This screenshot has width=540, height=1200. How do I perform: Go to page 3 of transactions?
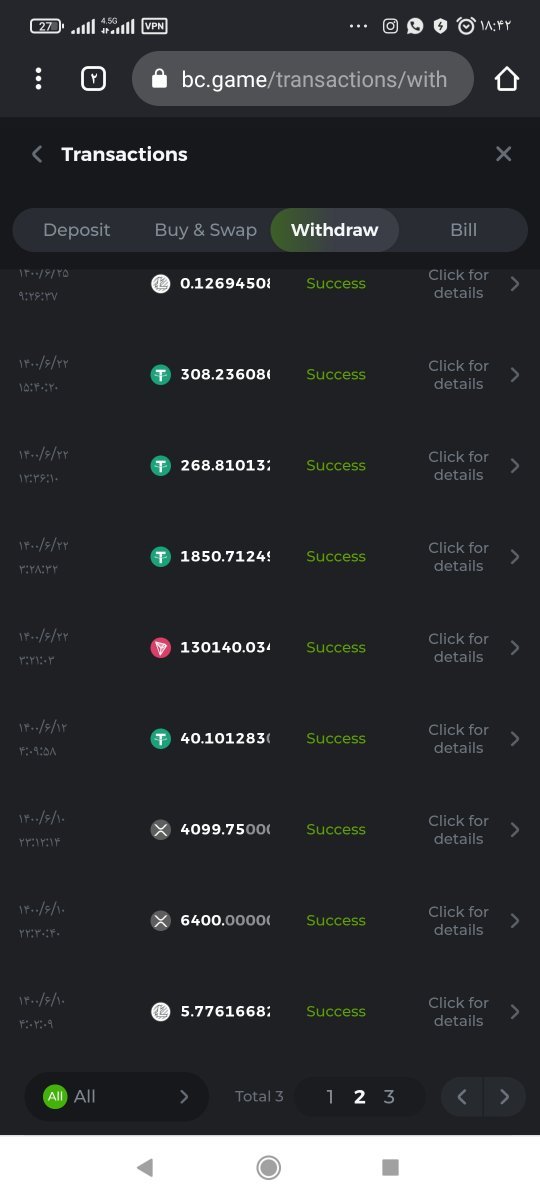tap(389, 1097)
